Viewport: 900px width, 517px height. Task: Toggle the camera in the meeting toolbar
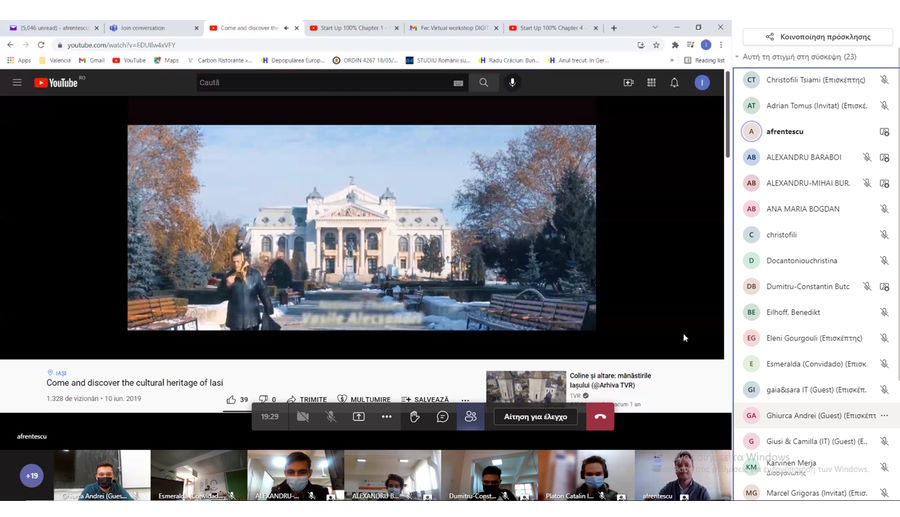(x=303, y=416)
